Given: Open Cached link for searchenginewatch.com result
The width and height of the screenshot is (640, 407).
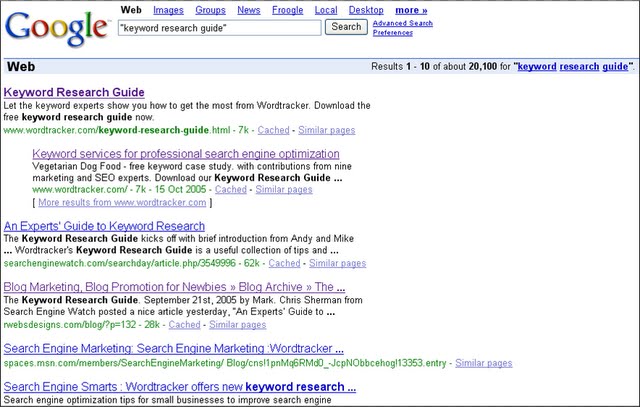Looking at the screenshot, I should click(284, 263).
